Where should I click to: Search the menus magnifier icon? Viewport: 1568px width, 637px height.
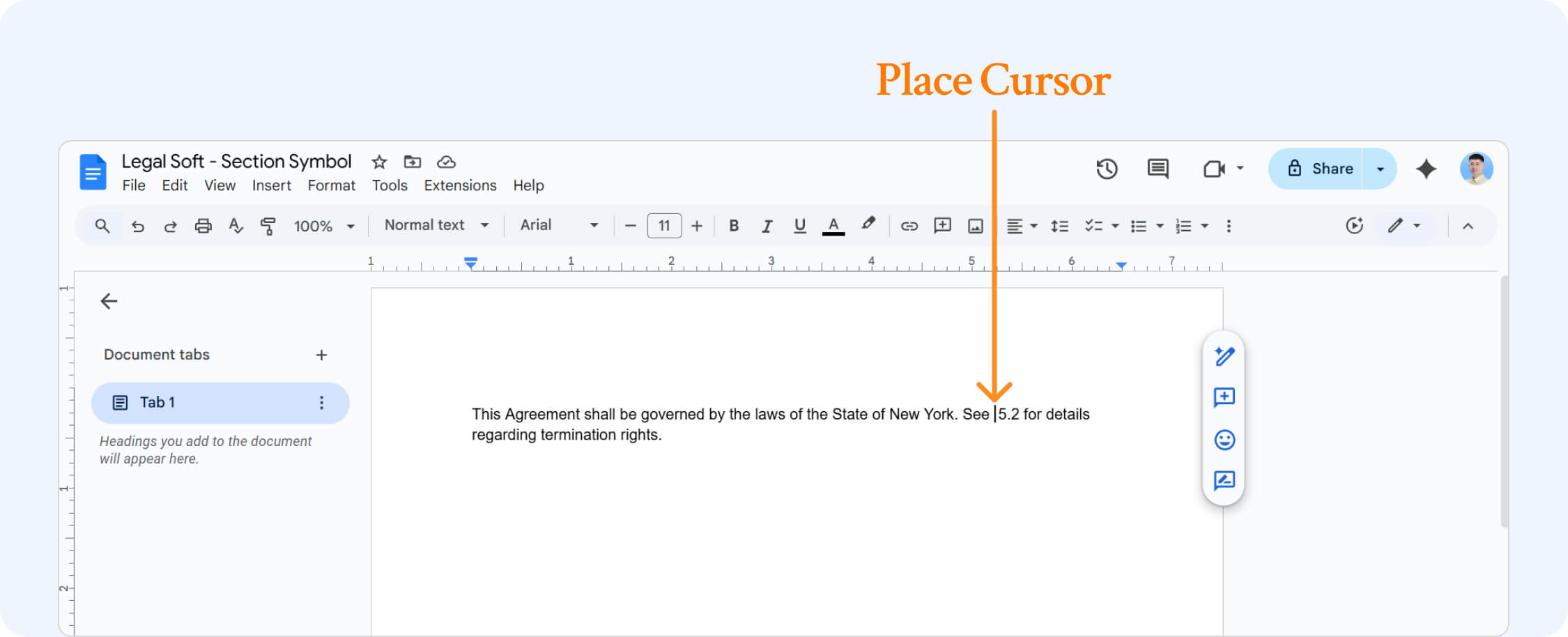point(102,226)
